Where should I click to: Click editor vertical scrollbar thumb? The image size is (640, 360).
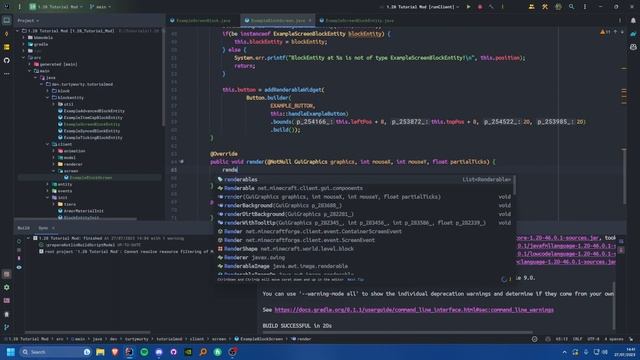pos(624,176)
